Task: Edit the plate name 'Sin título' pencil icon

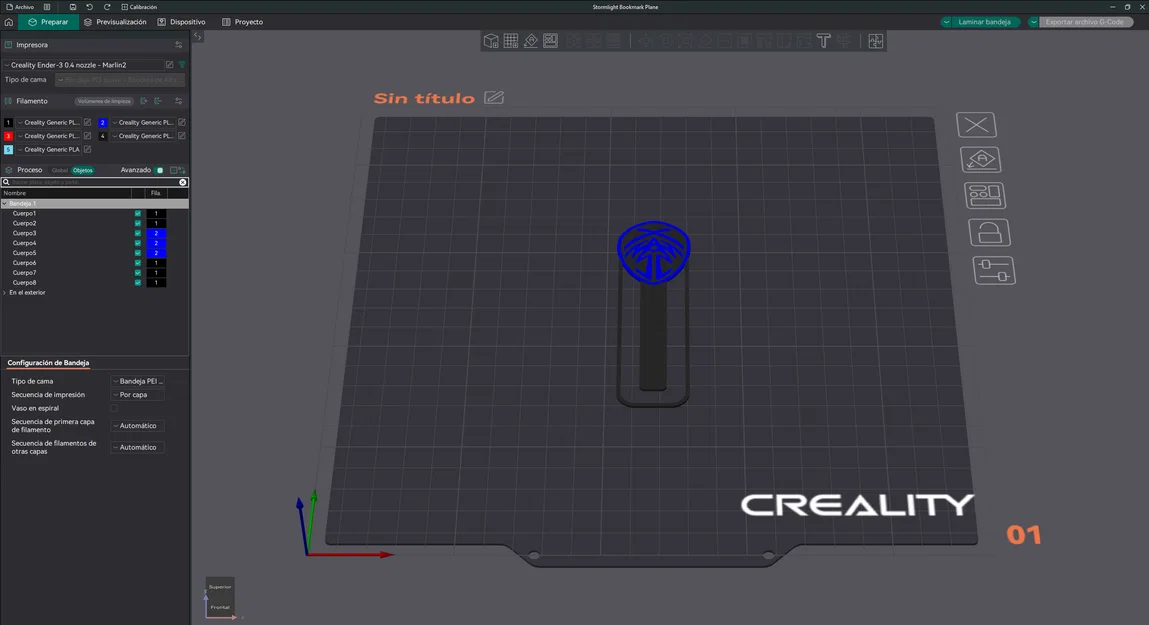Action: click(x=494, y=97)
